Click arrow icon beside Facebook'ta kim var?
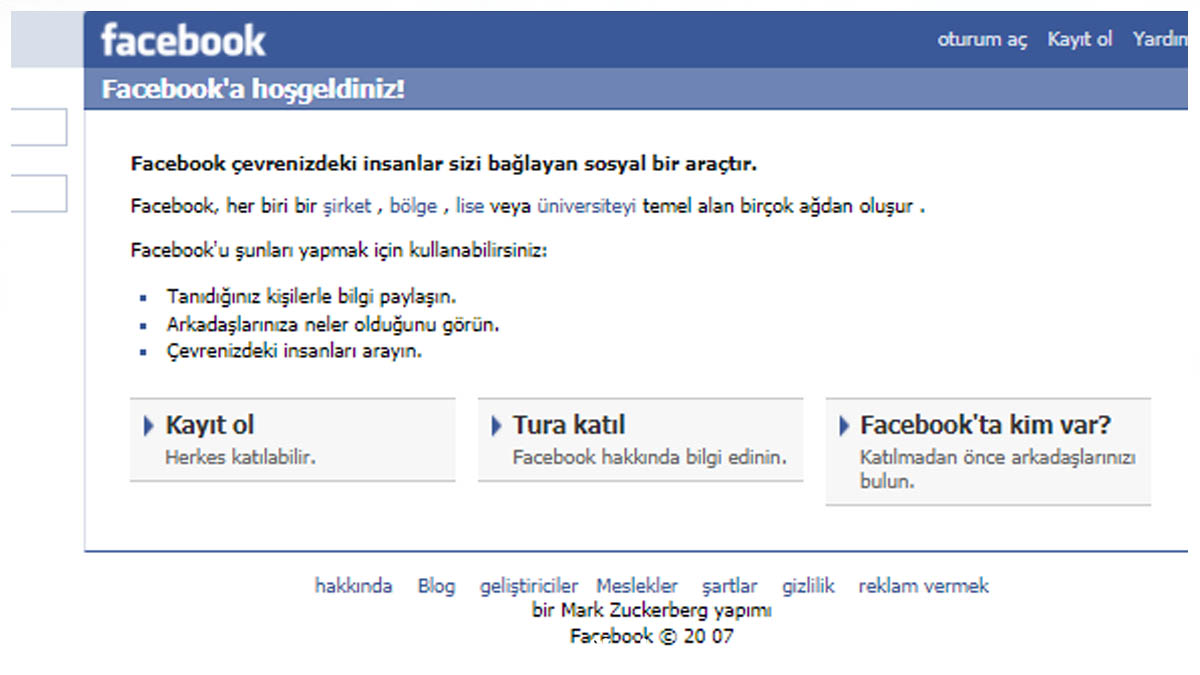1200x675 pixels. [844, 426]
